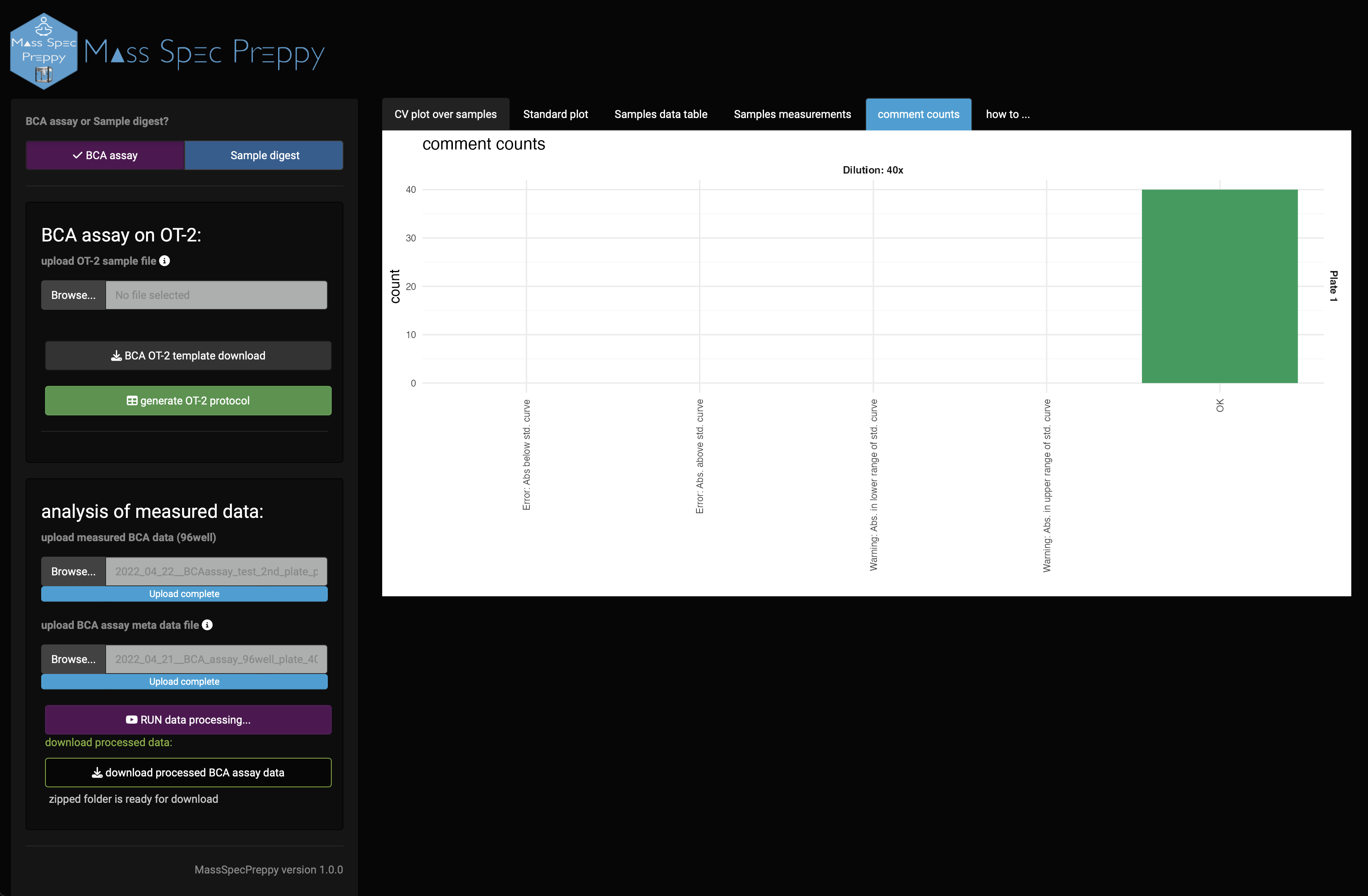Switch to Sample digest mode
The image size is (1368, 896).
pos(265,155)
